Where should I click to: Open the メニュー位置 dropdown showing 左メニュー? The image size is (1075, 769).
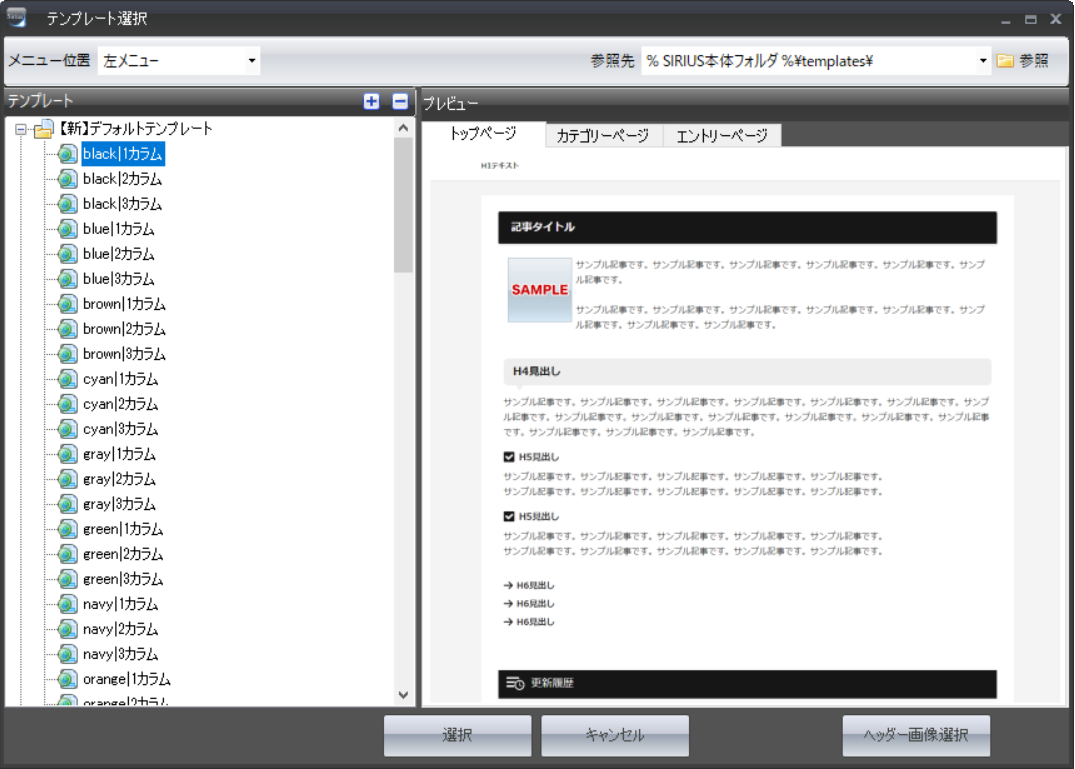coord(179,60)
